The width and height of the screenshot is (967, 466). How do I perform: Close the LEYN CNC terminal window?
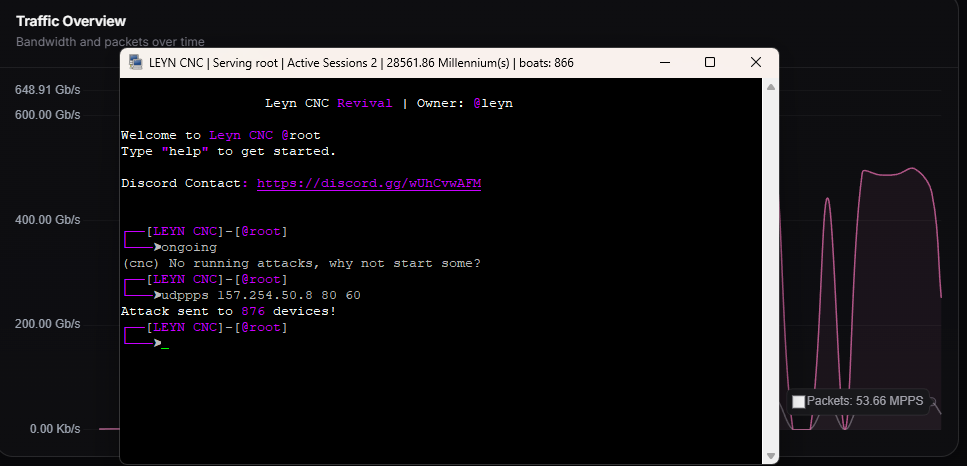pyautogui.click(x=756, y=62)
